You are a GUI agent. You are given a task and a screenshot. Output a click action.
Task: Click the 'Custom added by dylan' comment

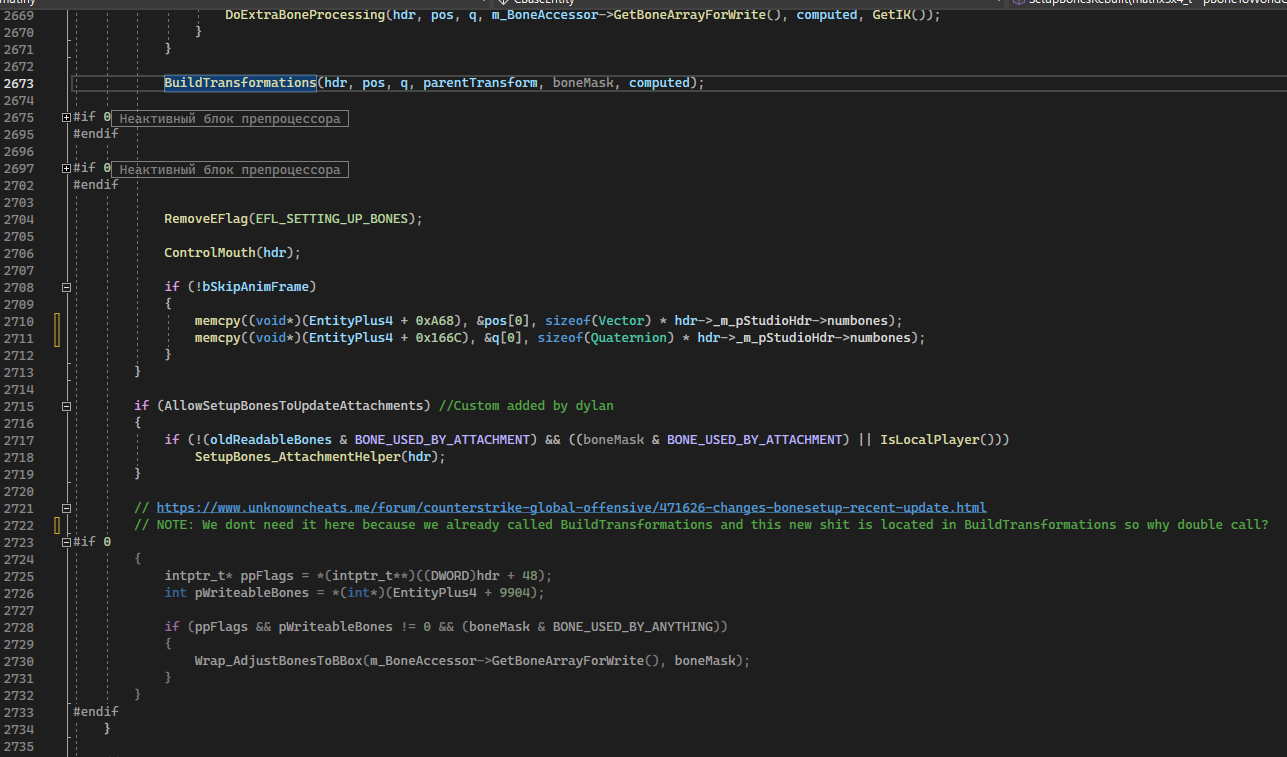tap(526, 406)
